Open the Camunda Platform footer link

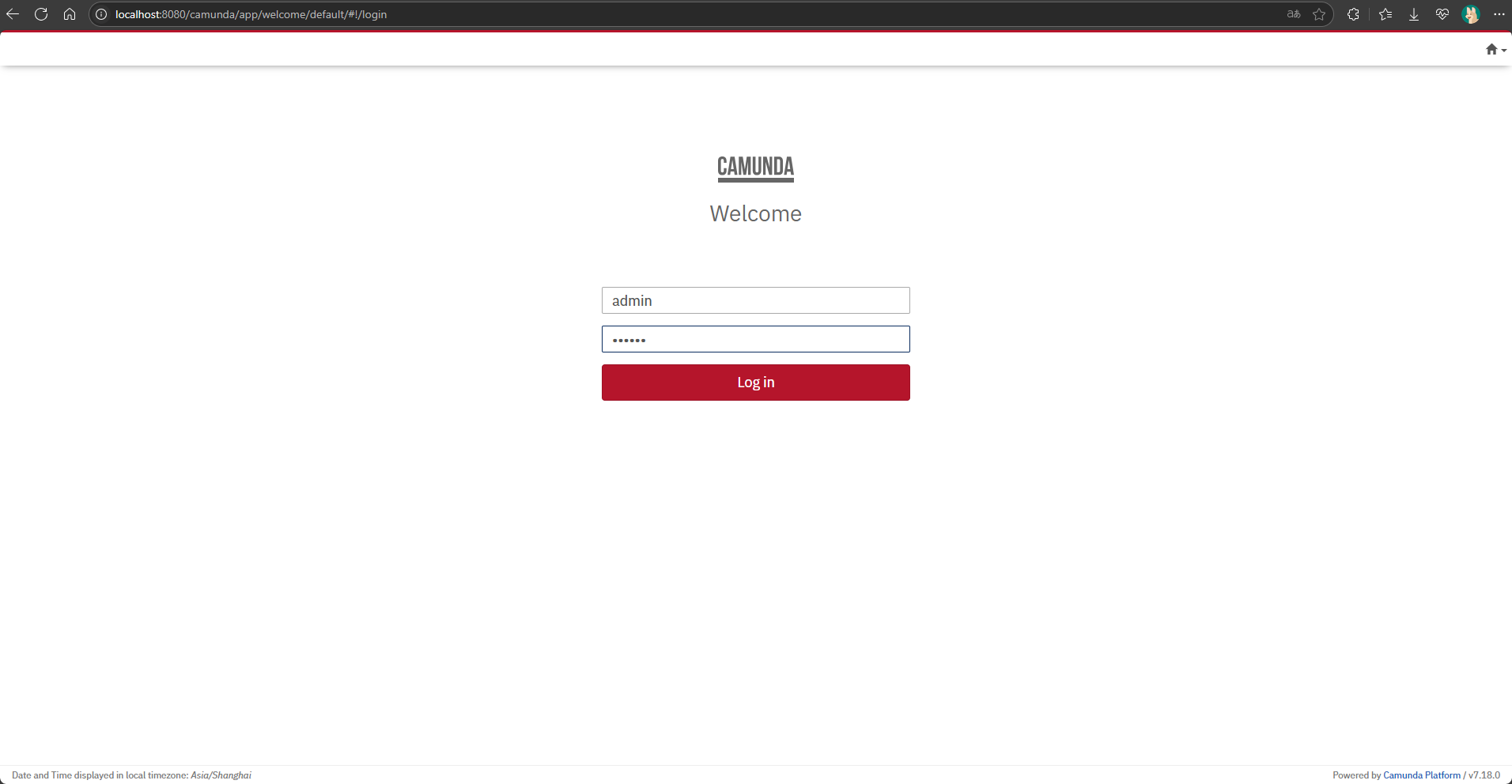(1423, 775)
